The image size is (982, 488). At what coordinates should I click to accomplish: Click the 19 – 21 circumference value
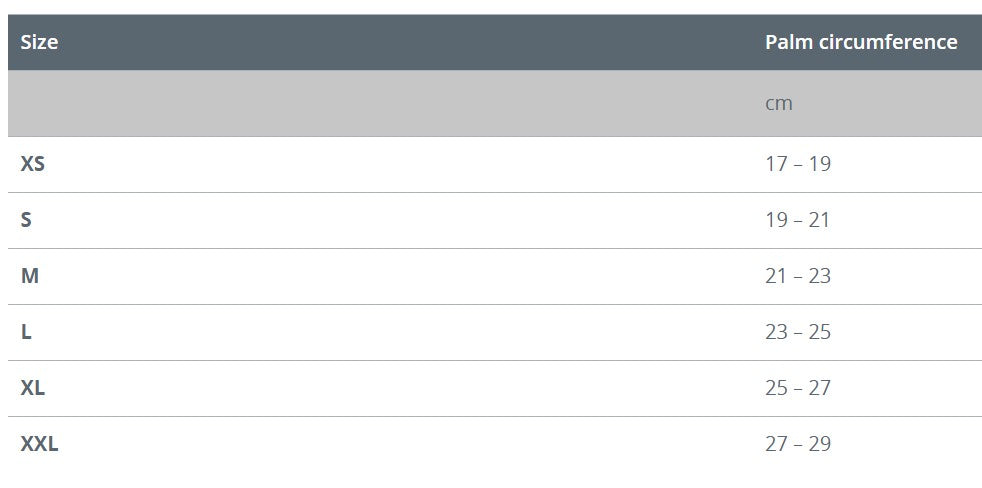click(798, 220)
